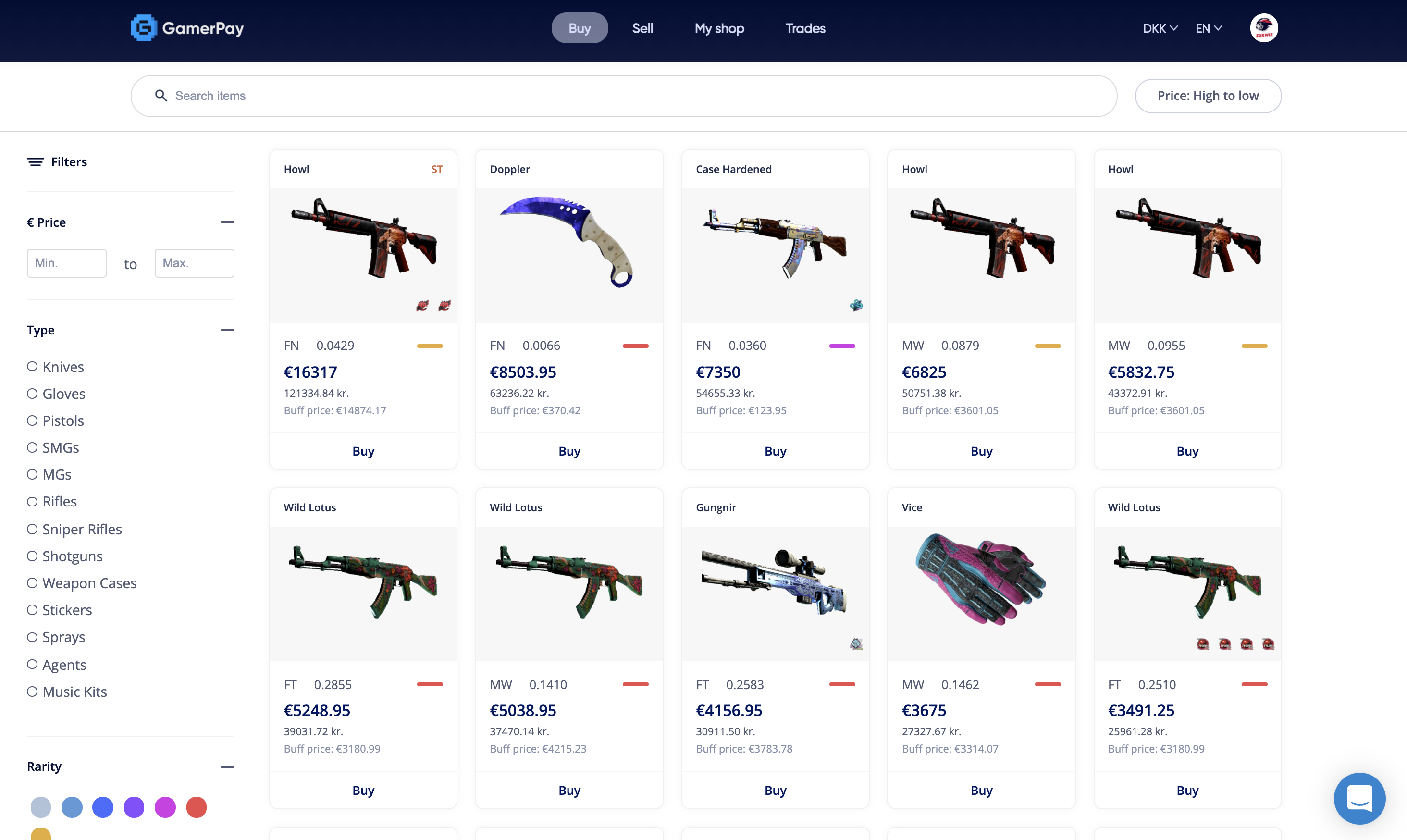Open the chat support bubble icon

click(x=1359, y=798)
